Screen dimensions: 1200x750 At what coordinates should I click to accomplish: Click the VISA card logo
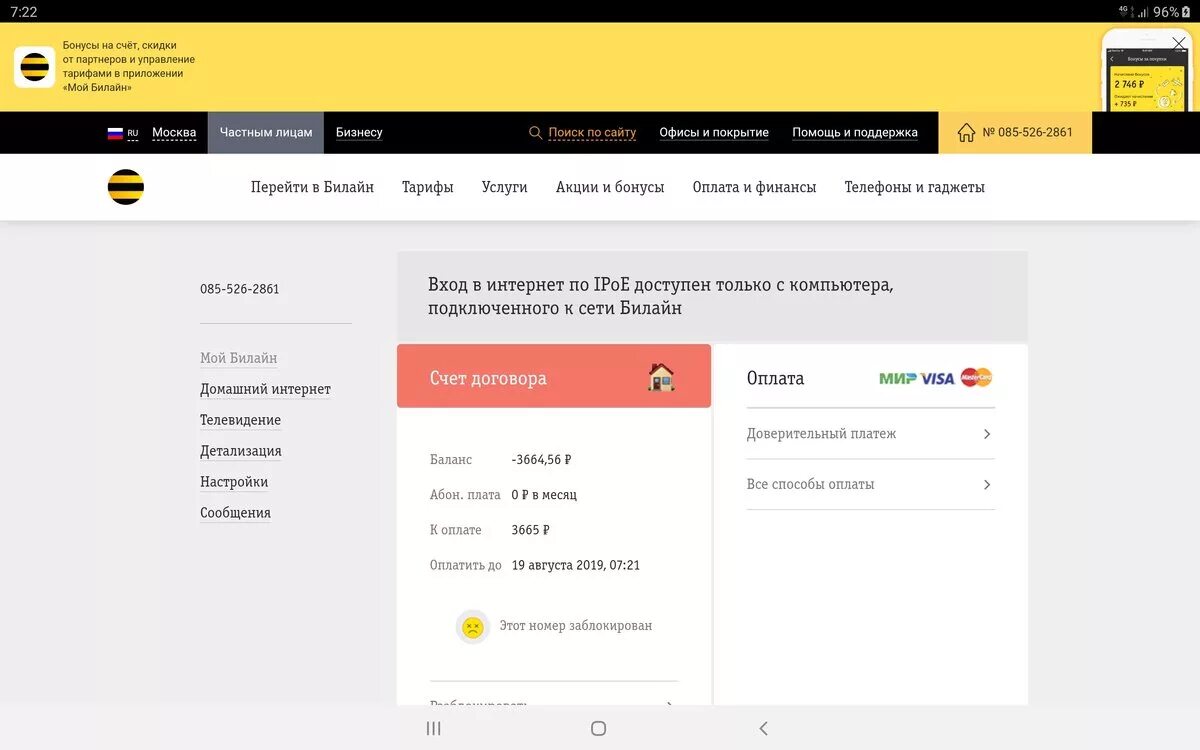point(938,378)
